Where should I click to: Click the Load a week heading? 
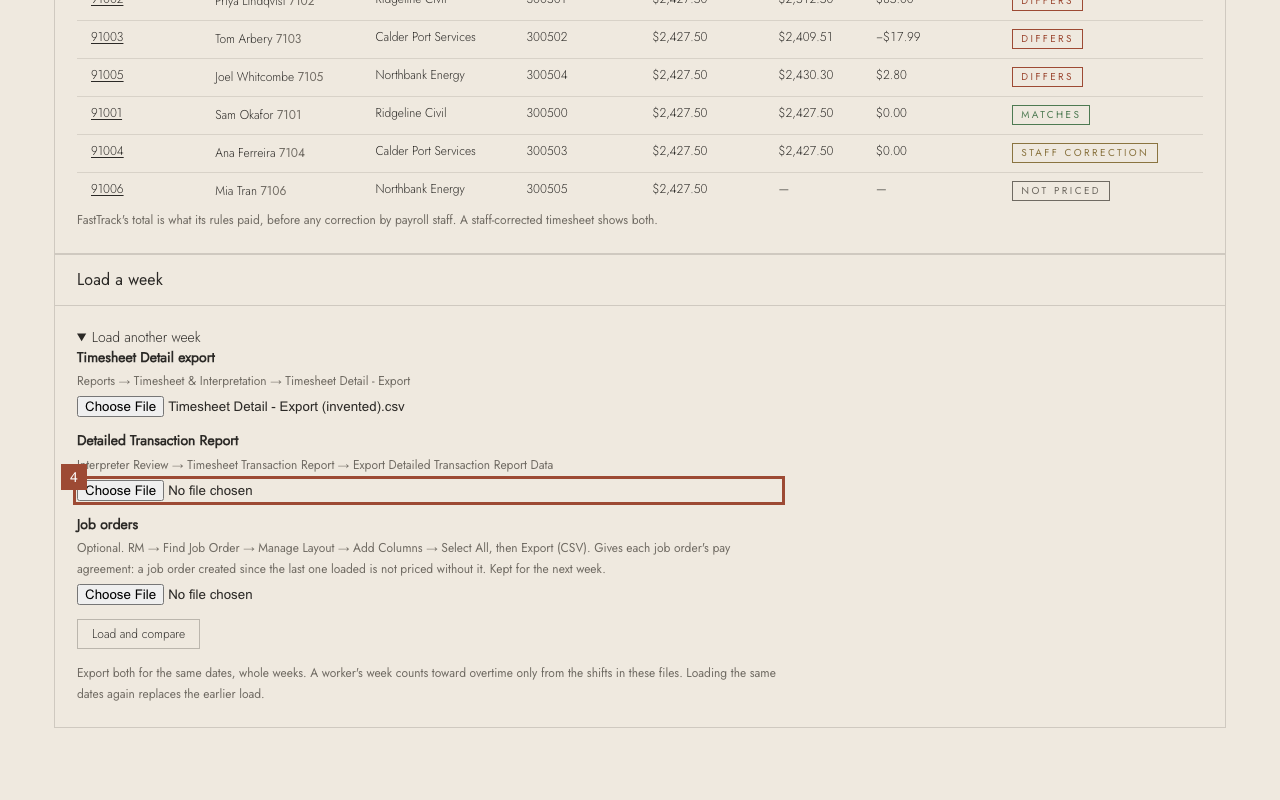[120, 280]
